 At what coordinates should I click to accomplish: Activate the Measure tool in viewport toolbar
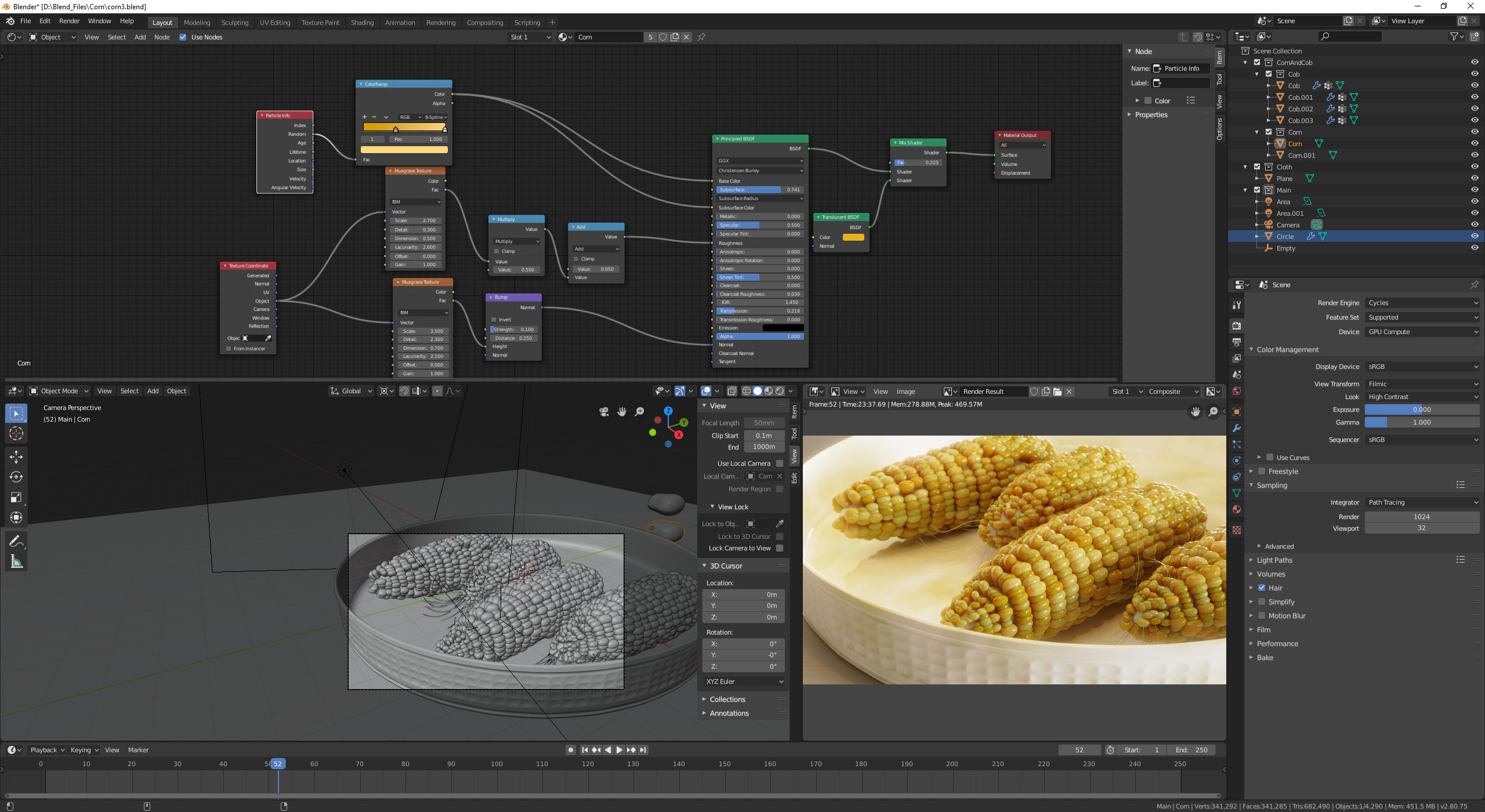tap(16, 561)
